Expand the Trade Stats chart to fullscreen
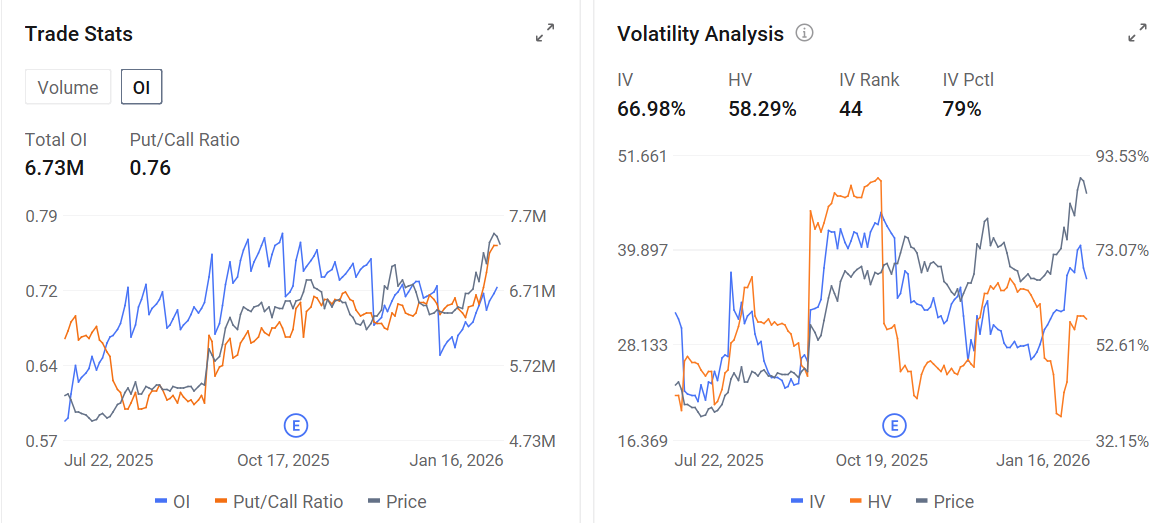The width and height of the screenshot is (1158, 523). click(x=545, y=33)
